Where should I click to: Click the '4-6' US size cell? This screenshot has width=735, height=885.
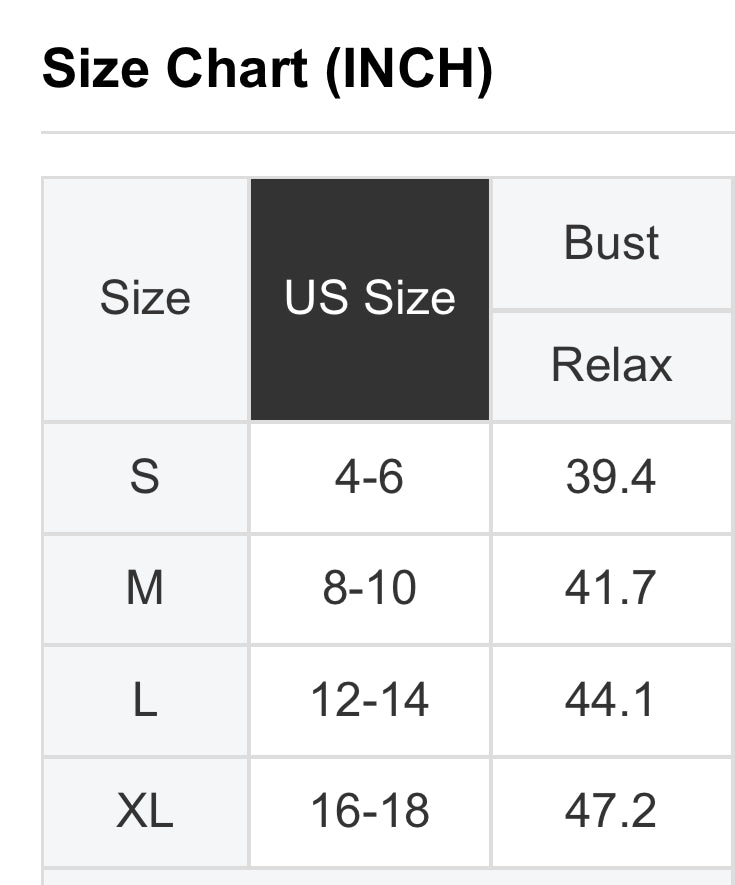click(370, 477)
